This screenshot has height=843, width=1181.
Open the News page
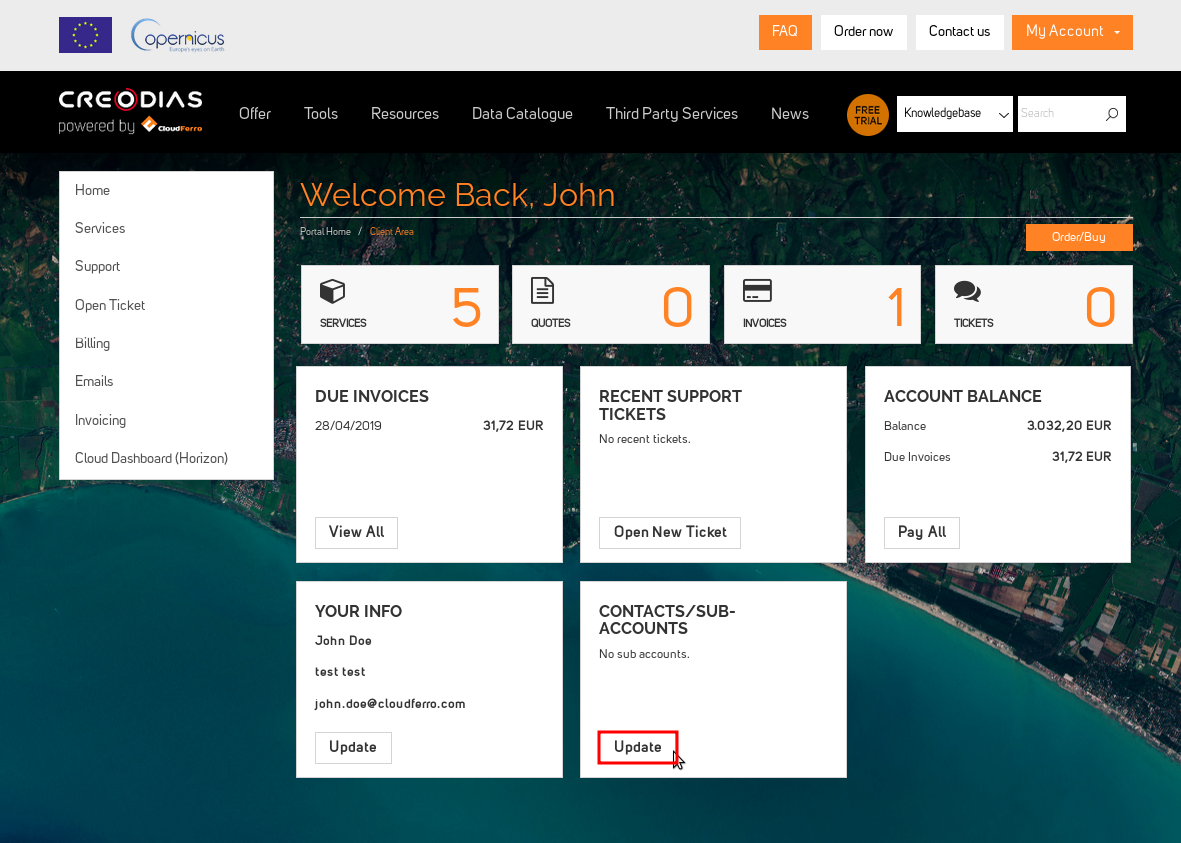tap(789, 114)
